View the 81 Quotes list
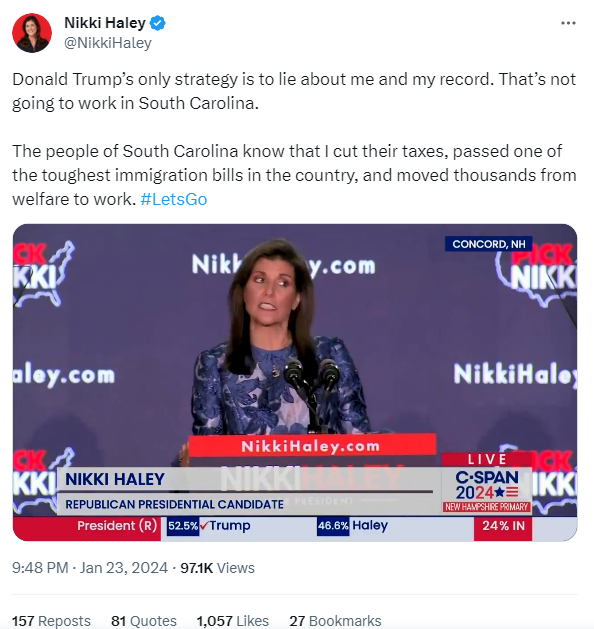The height and width of the screenshot is (629, 594). pos(144,621)
